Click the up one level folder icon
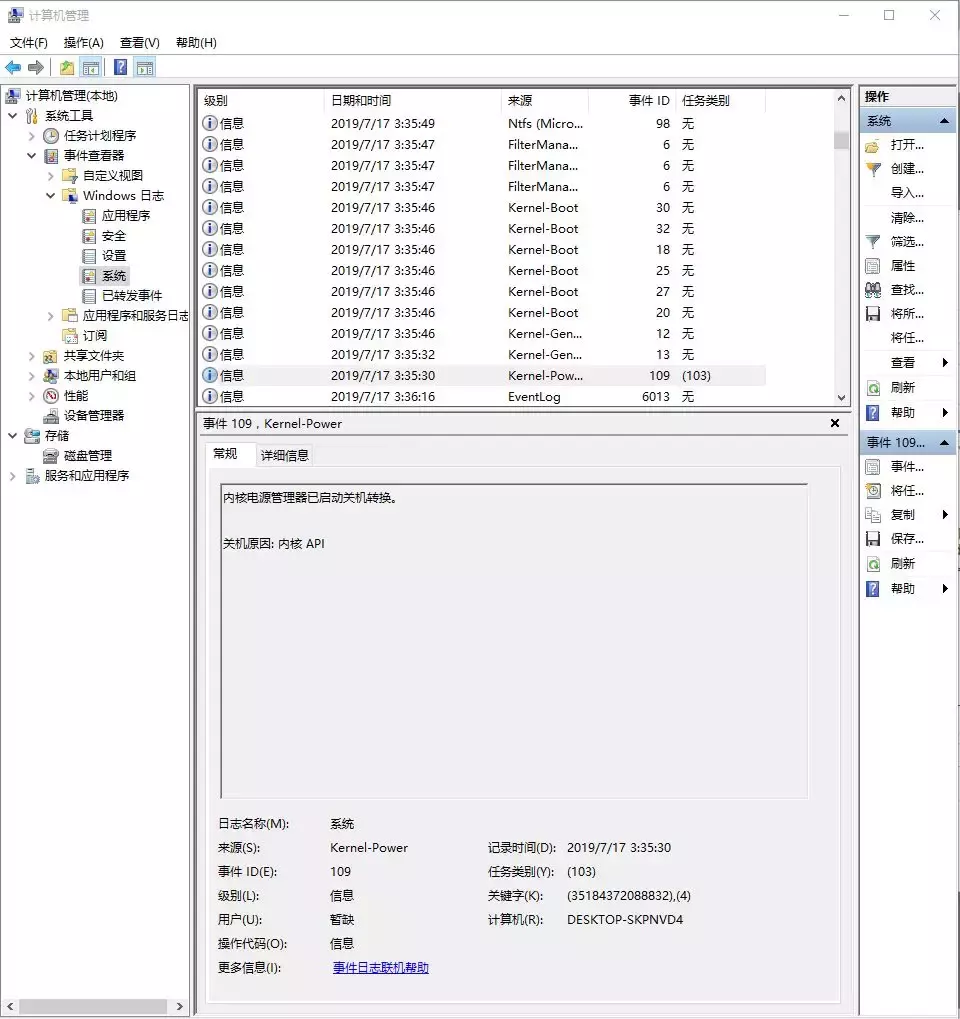Image resolution: width=960 pixels, height=1019 pixels. point(66,67)
